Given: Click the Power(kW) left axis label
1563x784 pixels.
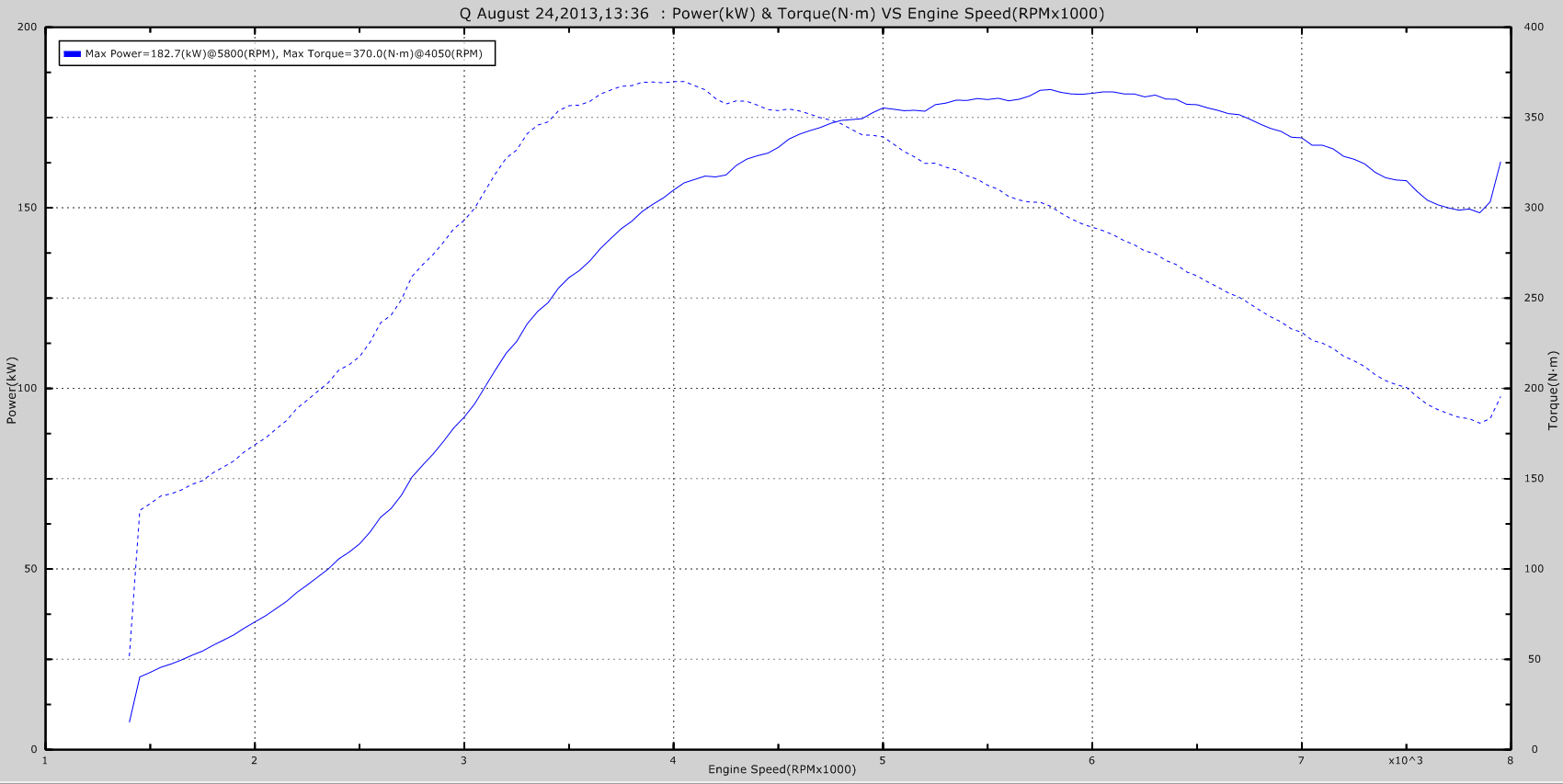Looking at the screenshot, I should pos(12,390).
